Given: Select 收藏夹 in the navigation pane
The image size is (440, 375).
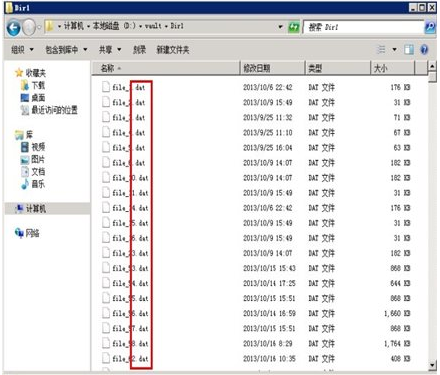Looking at the screenshot, I should (x=36, y=73).
